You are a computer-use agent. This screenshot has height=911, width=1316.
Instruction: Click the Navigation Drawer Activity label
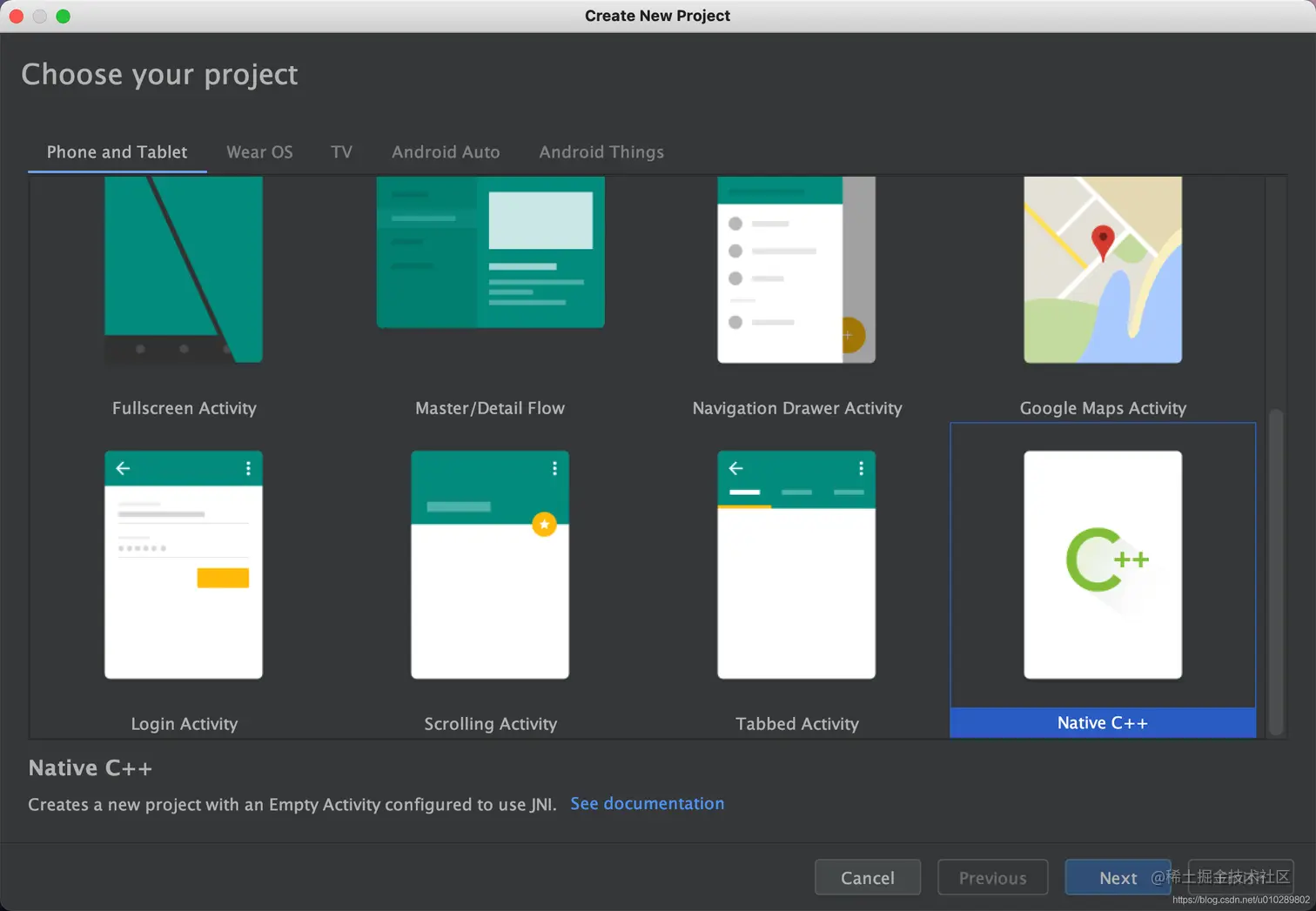(797, 408)
